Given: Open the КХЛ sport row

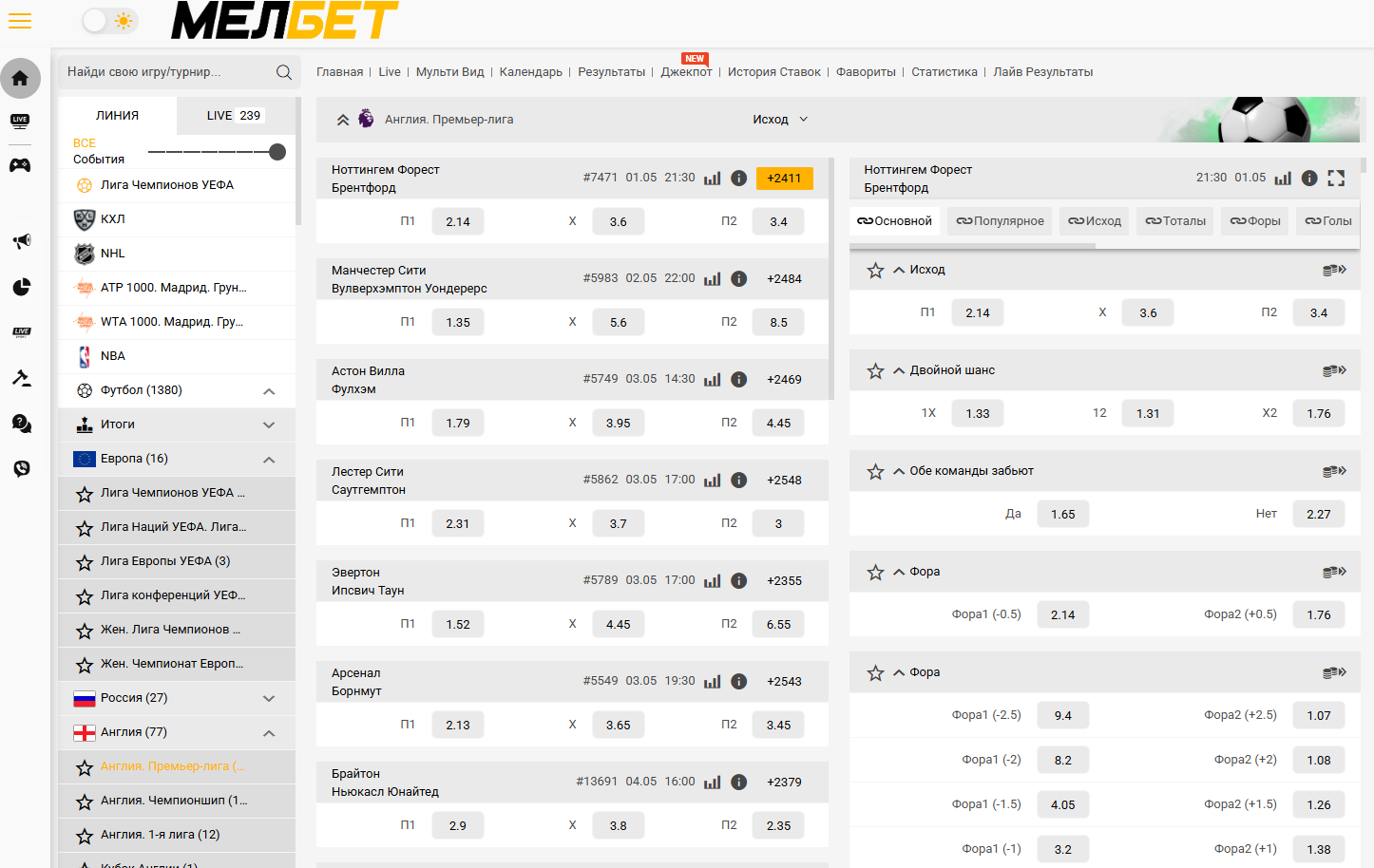Looking at the screenshot, I should (177, 219).
